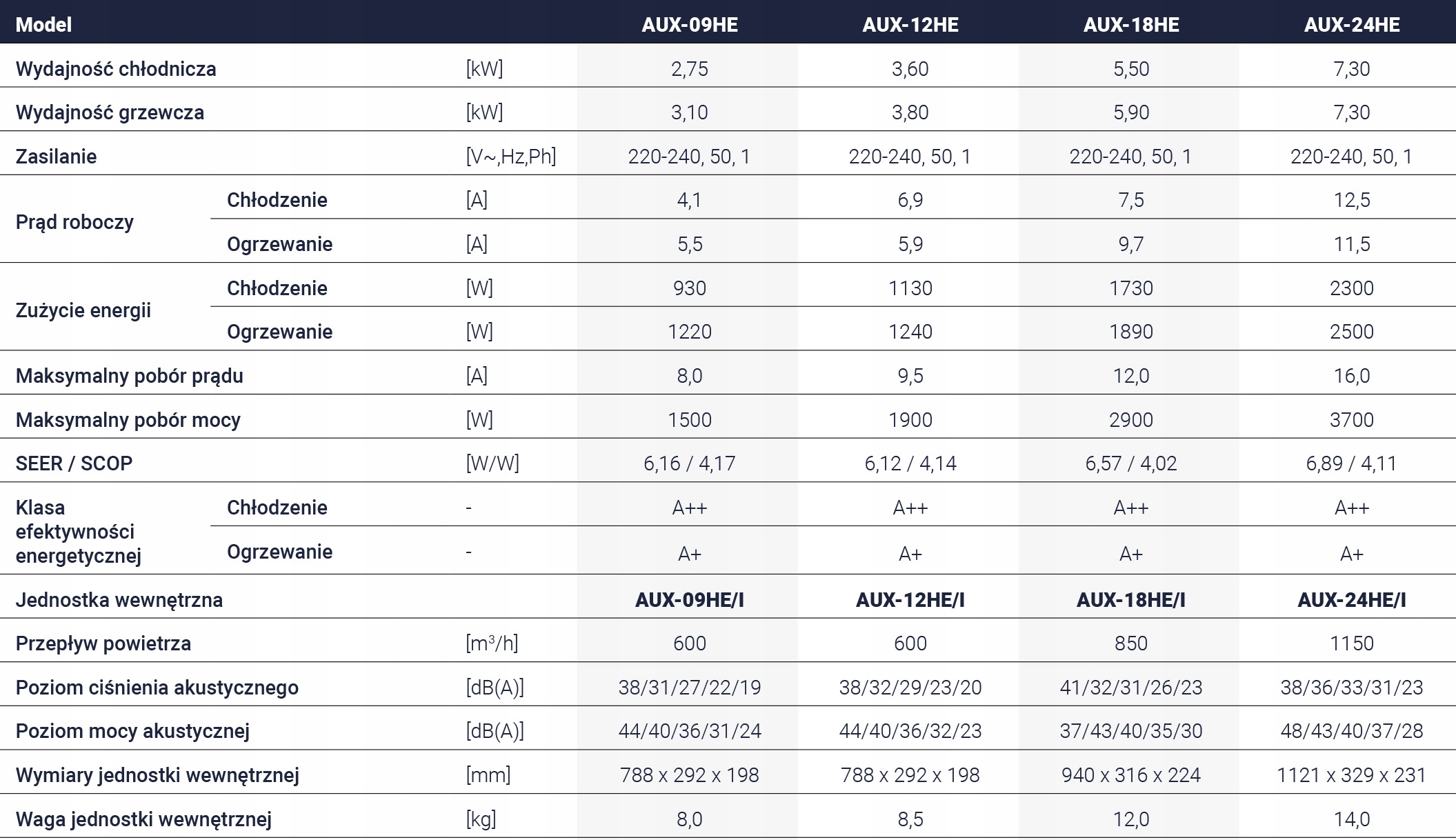Select the Zasilanie row label
Viewport: 1456px width, 840px height.
click(x=56, y=157)
